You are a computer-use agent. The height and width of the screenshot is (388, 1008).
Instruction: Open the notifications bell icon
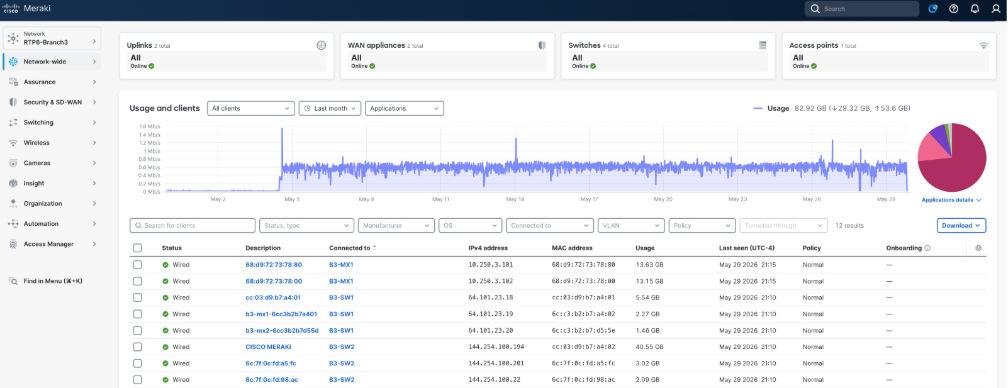pos(975,9)
